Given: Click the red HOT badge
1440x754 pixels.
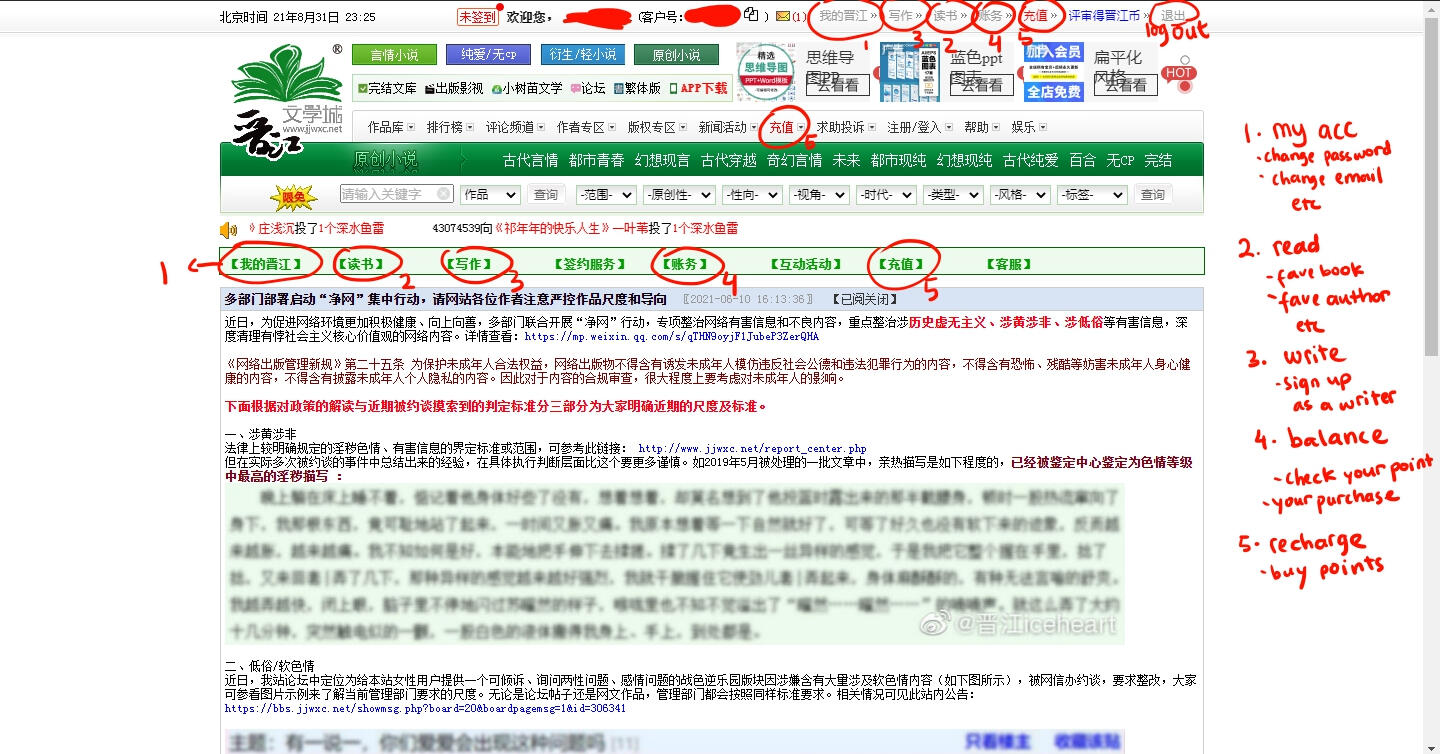Looking at the screenshot, I should [1179, 73].
